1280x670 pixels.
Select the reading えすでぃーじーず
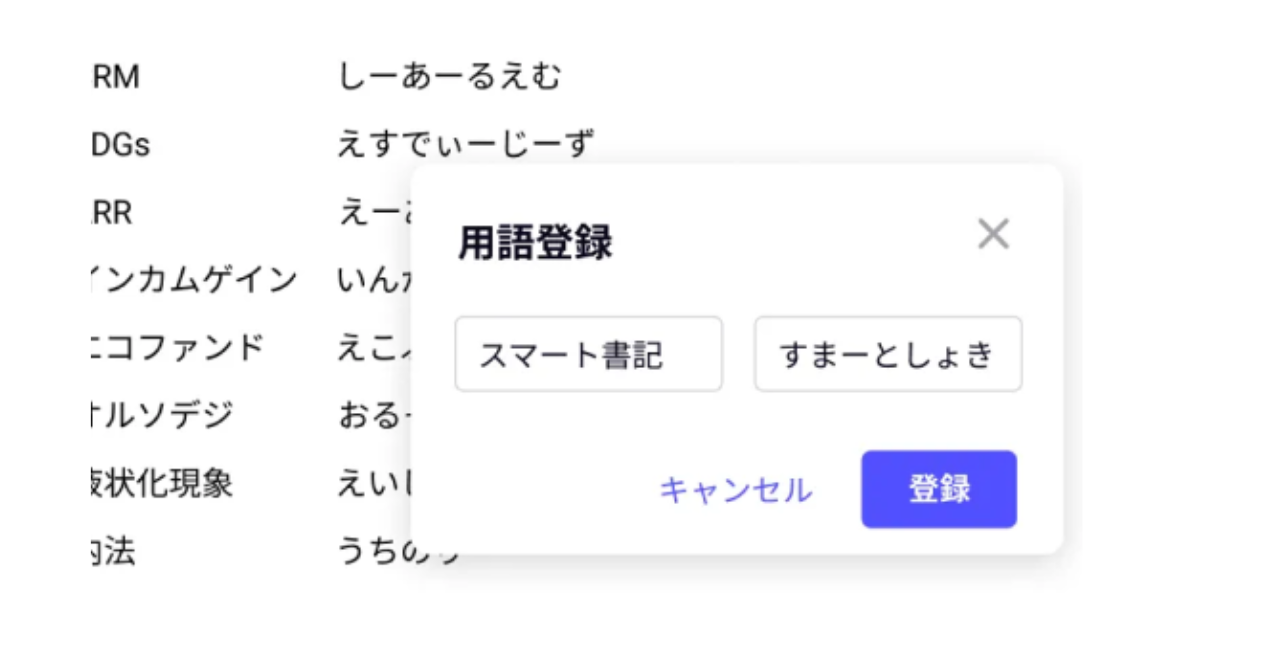tap(466, 145)
